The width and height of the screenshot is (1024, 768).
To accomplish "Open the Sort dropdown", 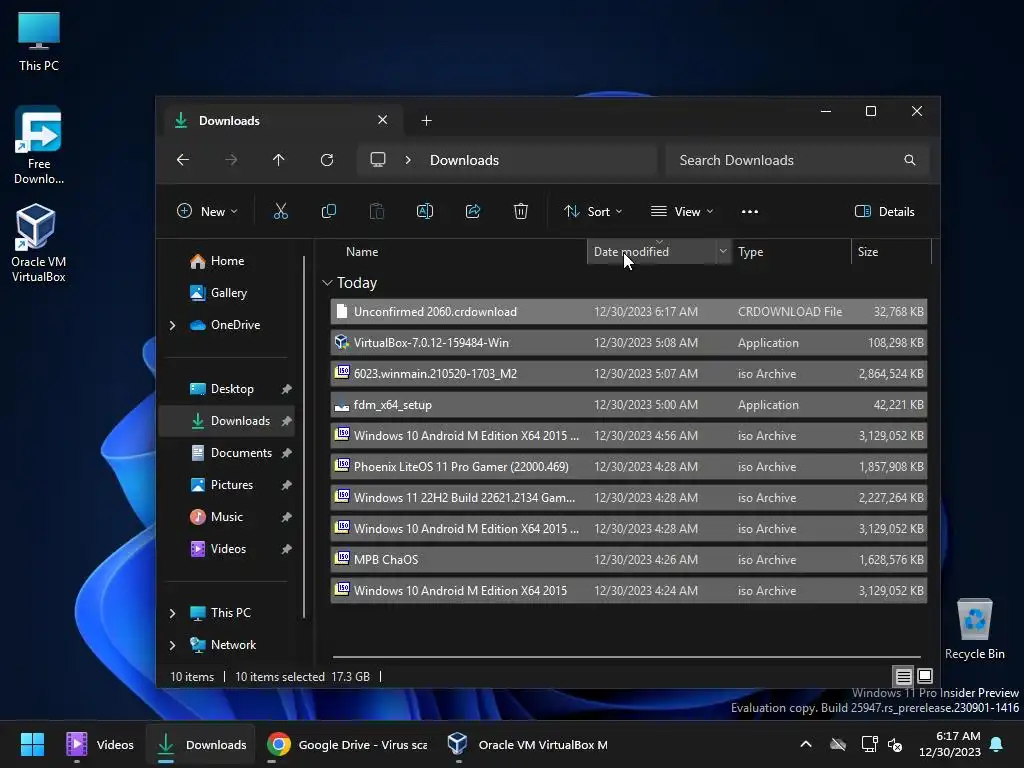I will (593, 212).
